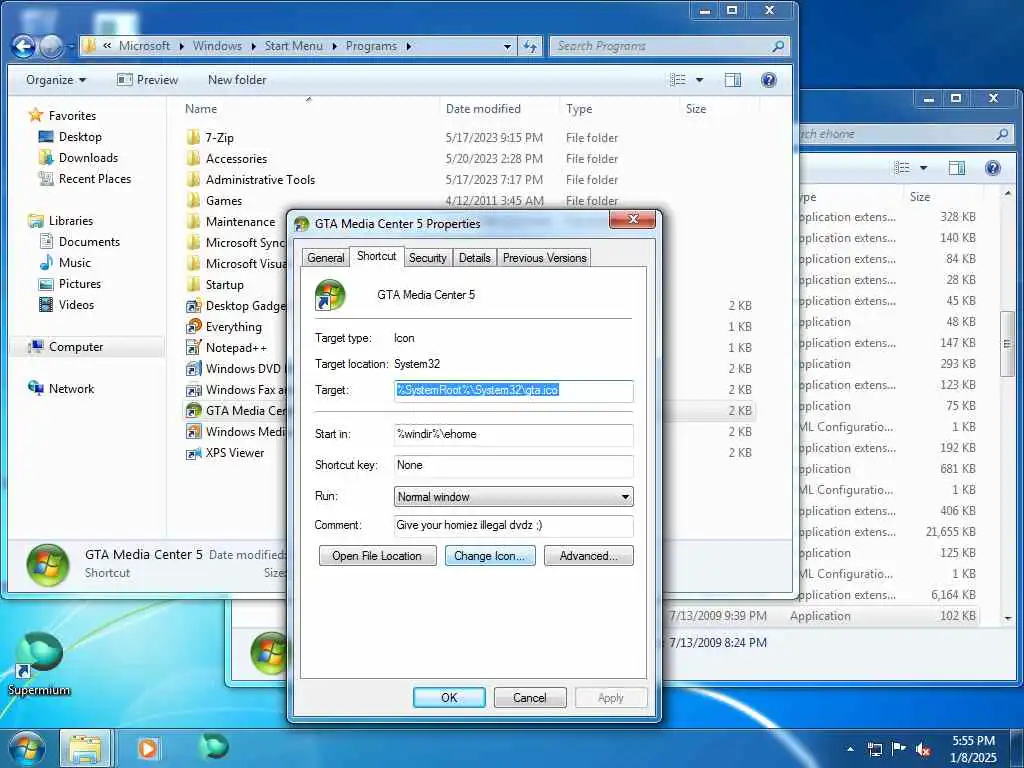Image resolution: width=1024 pixels, height=768 pixels.
Task: Click the media player taskbar icon
Action: click(x=148, y=748)
